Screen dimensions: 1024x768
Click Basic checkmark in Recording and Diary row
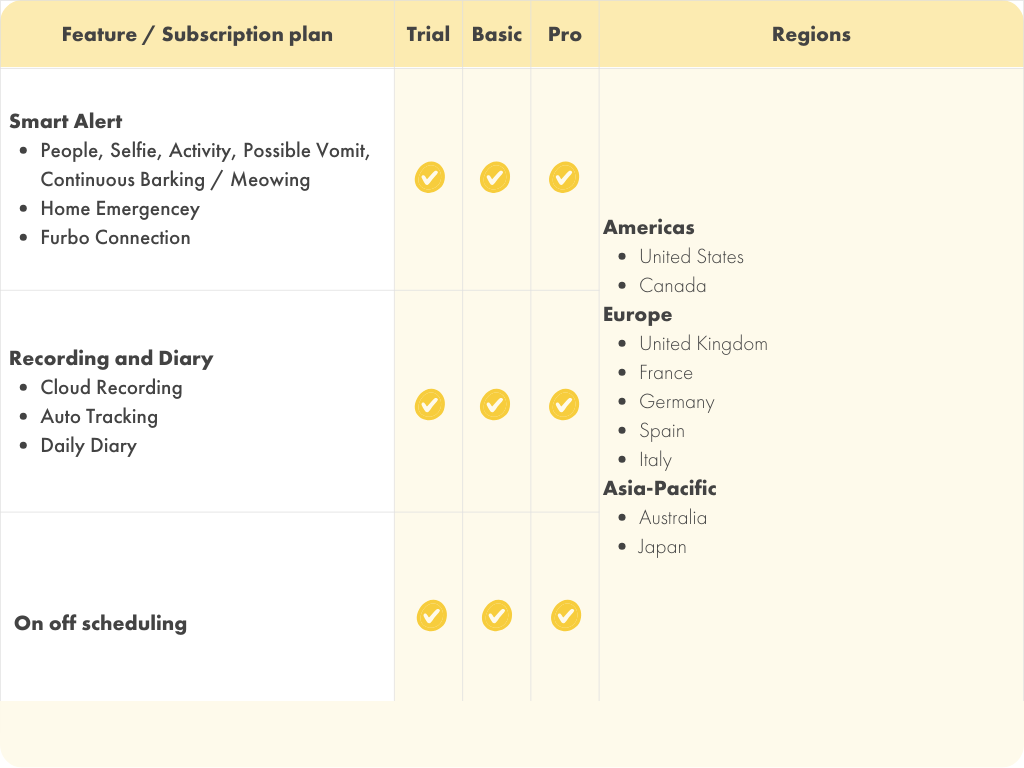coord(495,404)
